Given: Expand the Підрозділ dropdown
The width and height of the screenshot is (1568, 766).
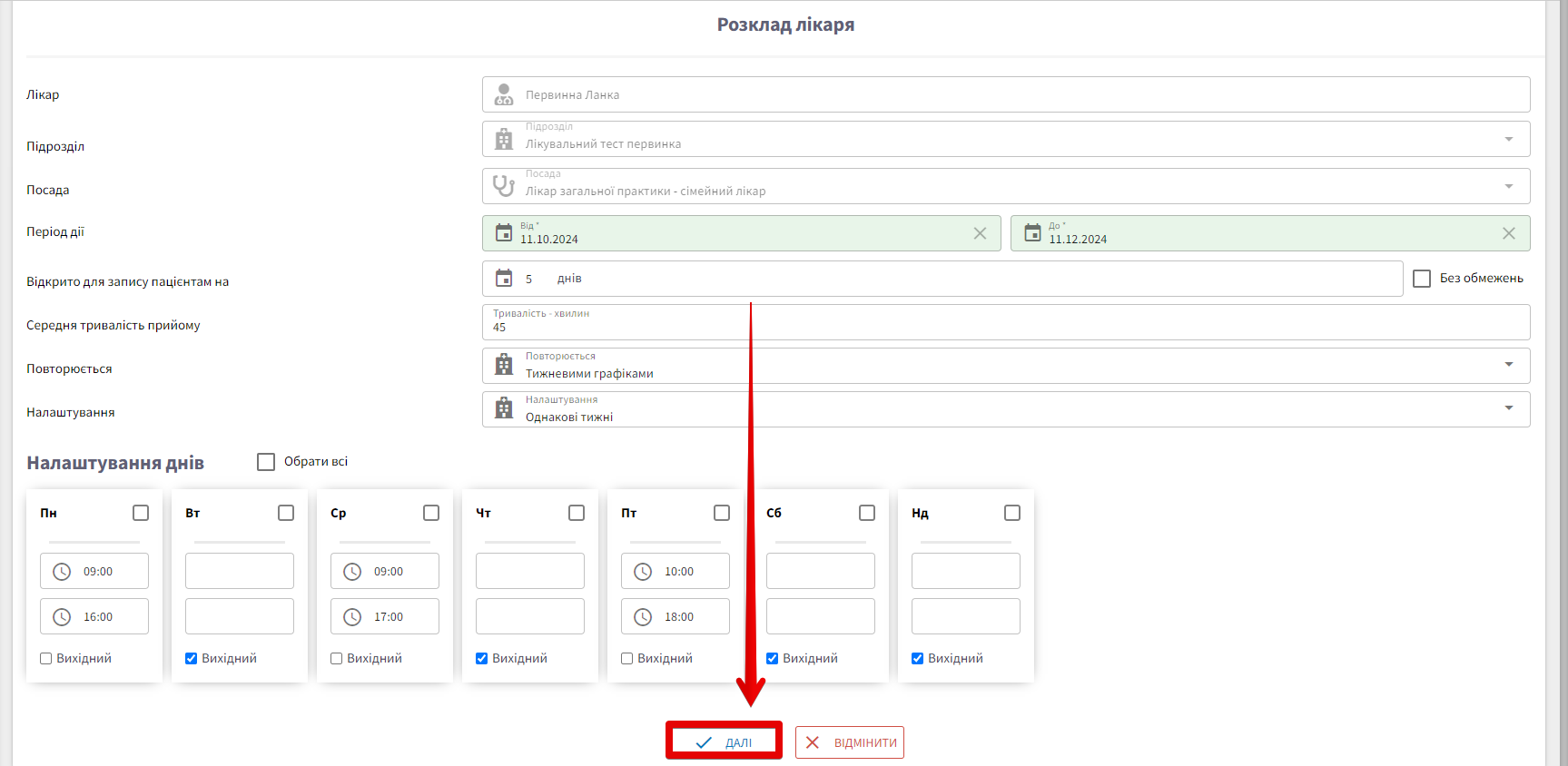Looking at the screenshot, I should (1508, 139).
